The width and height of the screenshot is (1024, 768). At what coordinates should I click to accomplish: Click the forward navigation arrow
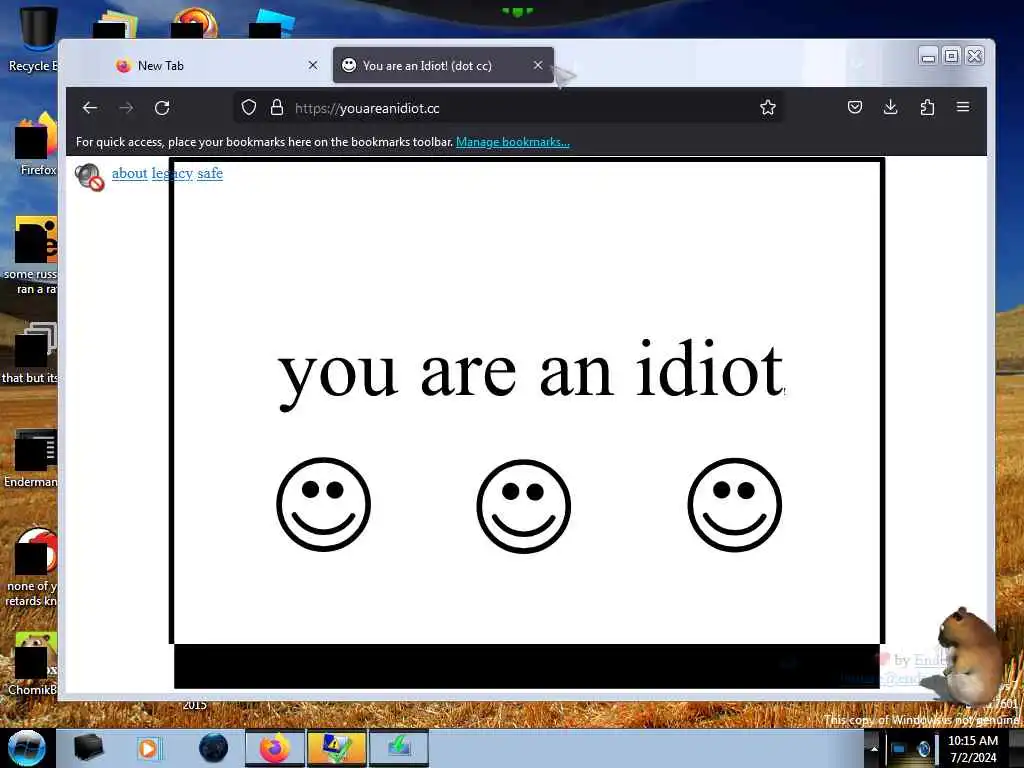126,108
